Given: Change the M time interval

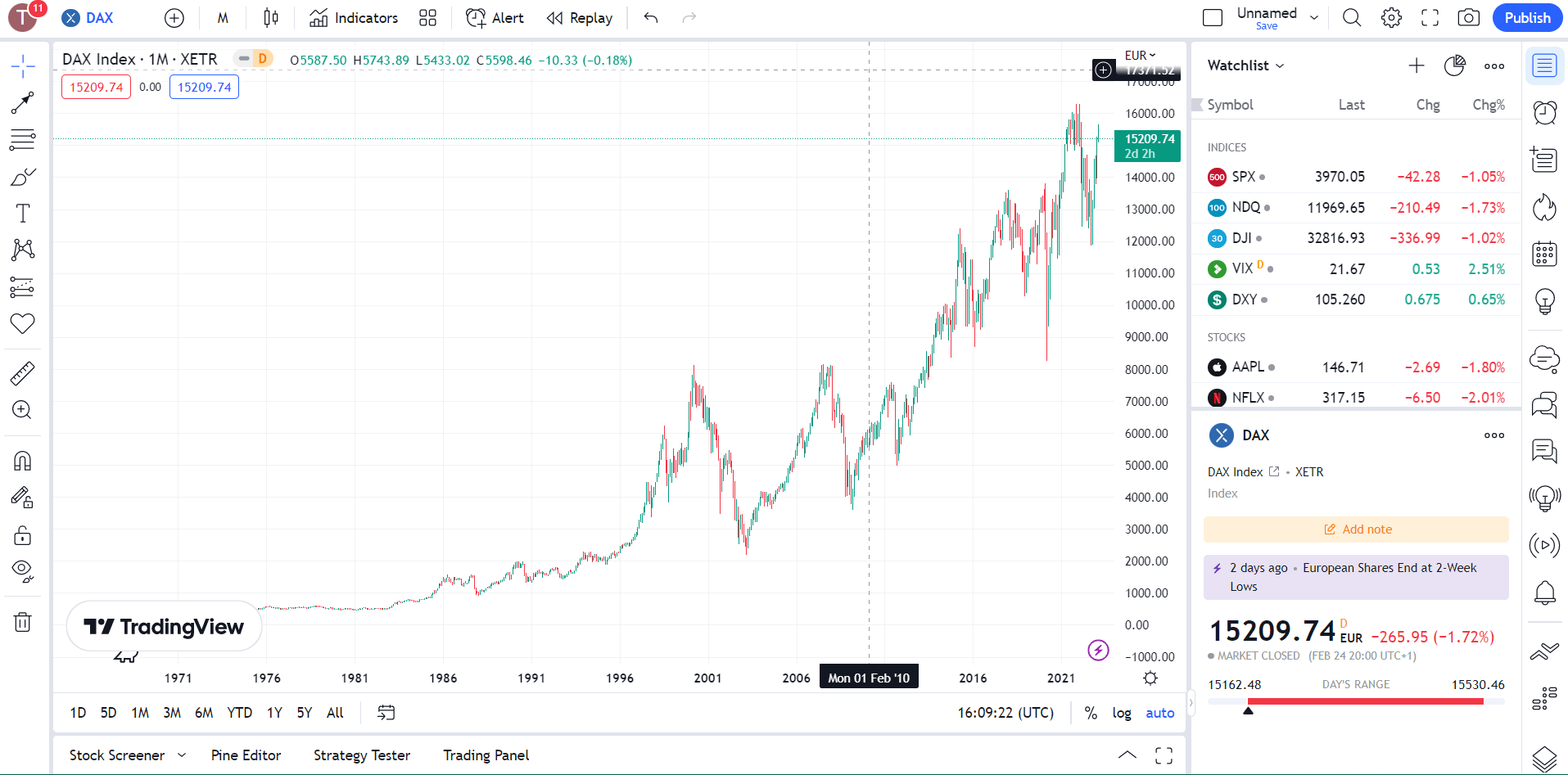Looking at the screenshot, I should pos(223,18).
